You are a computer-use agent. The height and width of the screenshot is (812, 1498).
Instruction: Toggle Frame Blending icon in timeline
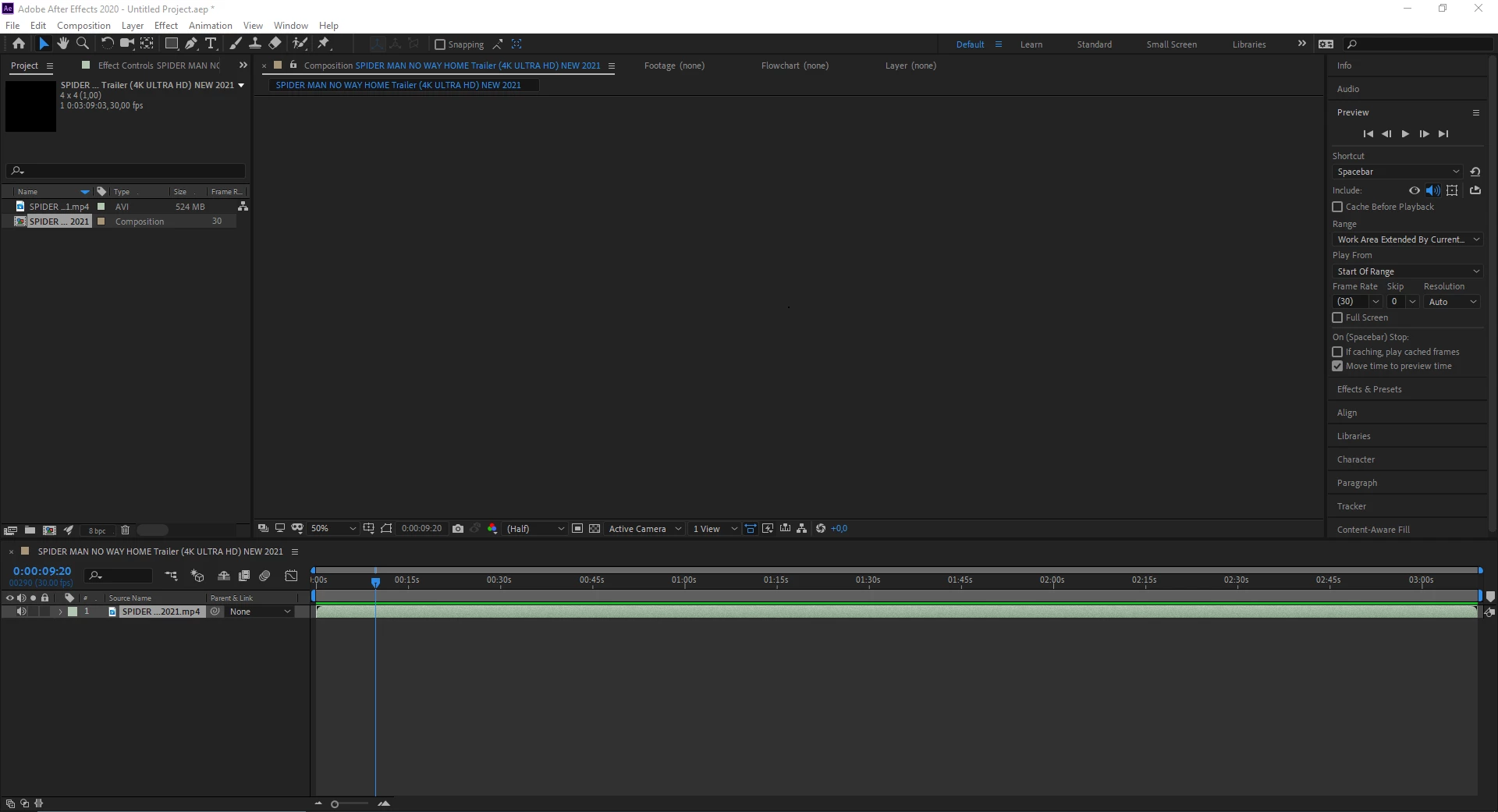244,576
